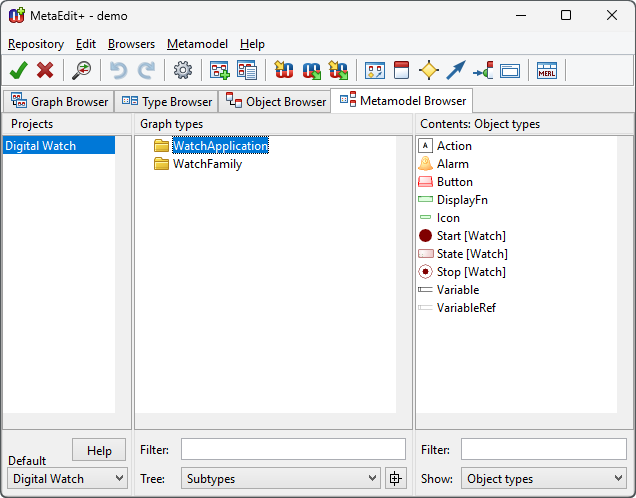Screen dimensions: 636x498
Task: Click the Redo arrow icon
Action: 146,70
